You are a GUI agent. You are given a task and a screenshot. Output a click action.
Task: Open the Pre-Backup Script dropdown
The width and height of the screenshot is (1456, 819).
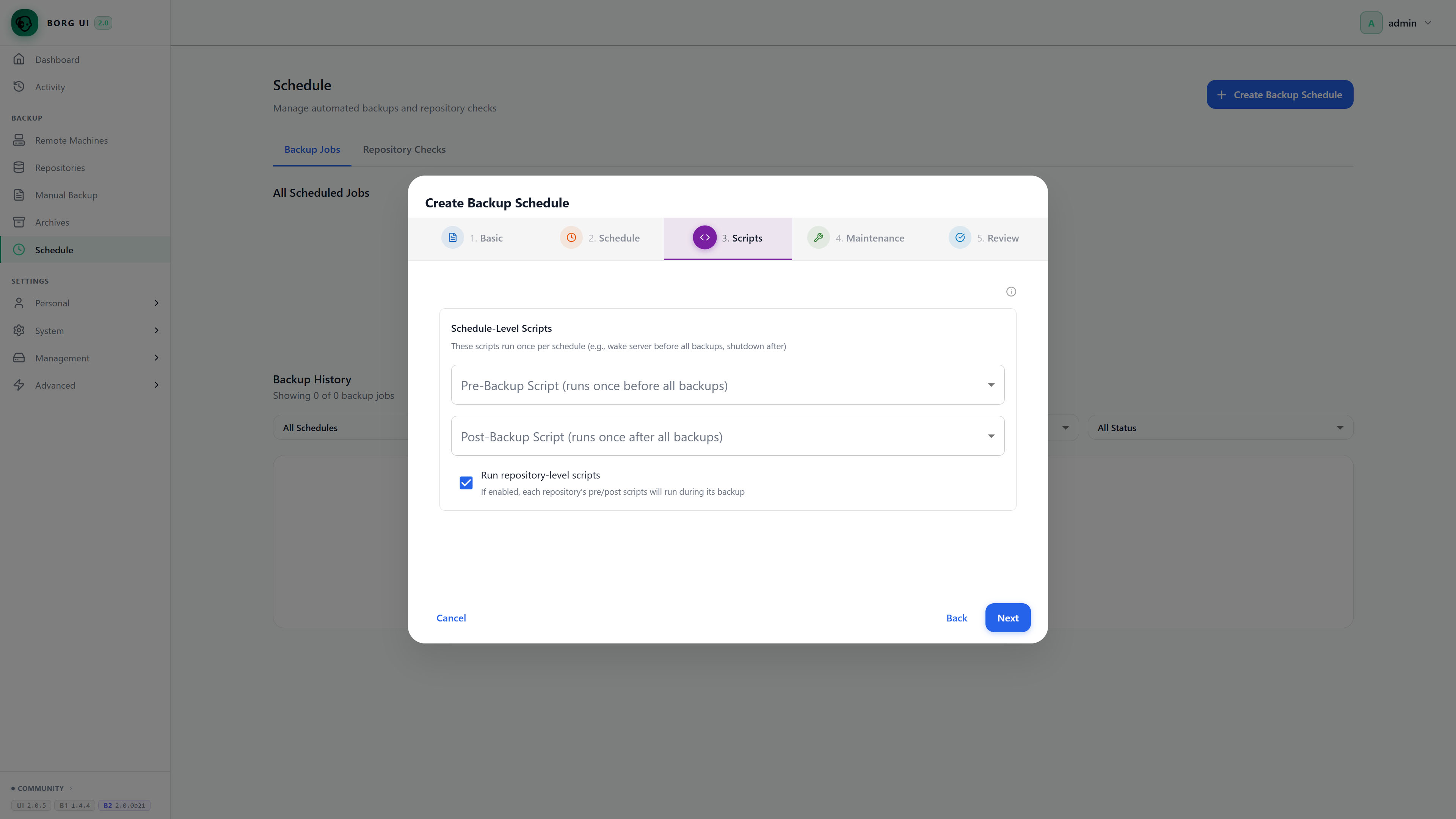[x=728, y=385]
